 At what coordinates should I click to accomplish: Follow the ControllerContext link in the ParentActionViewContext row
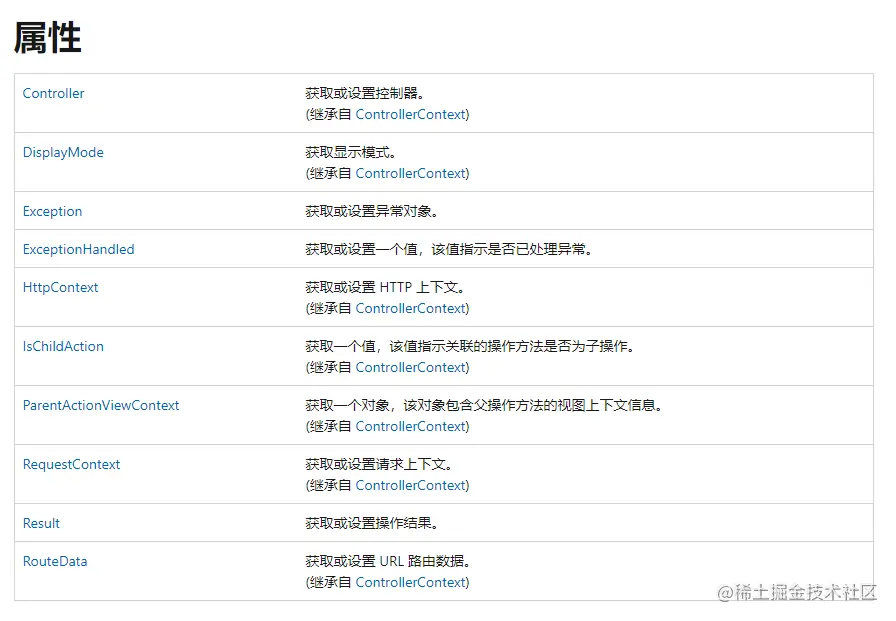coord(411,426)
